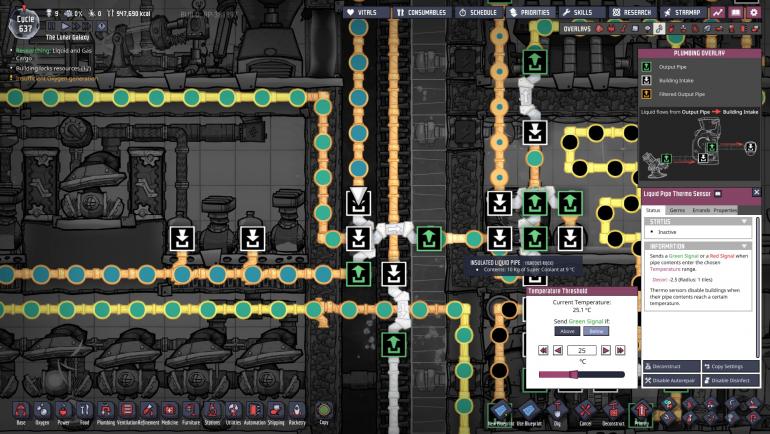Image resolution: width=770 pixels, height=434 pixels.
Task: Decrease temperature by small step
Action: coord(558,350)
